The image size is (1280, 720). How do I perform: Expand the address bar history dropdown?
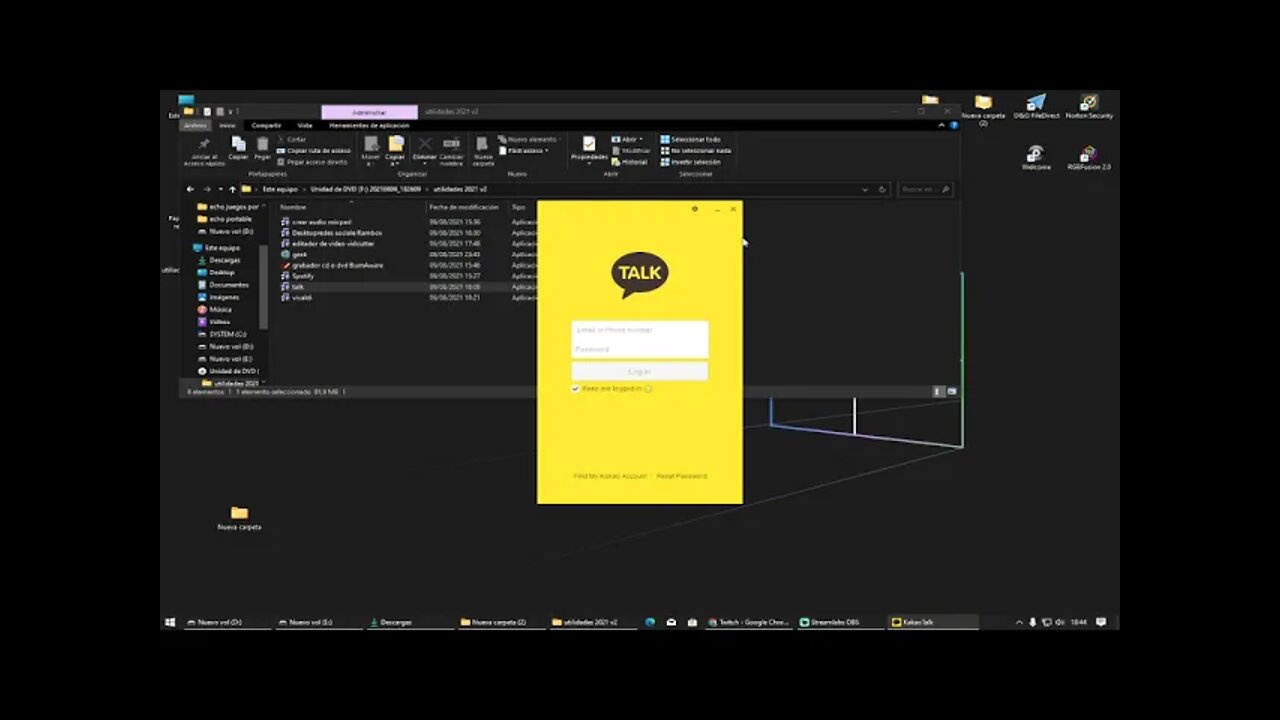click(865, 189)
